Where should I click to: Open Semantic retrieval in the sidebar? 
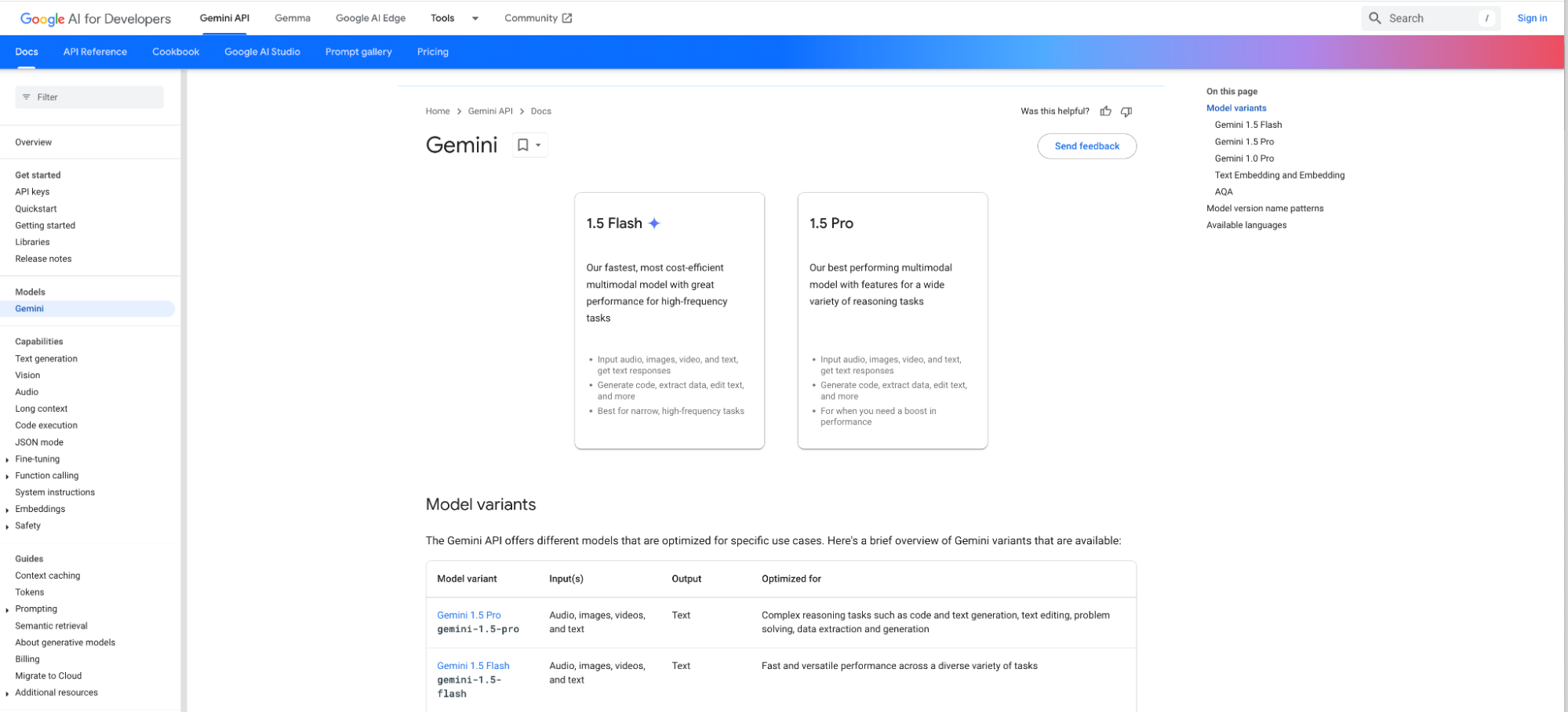(51, 626)
